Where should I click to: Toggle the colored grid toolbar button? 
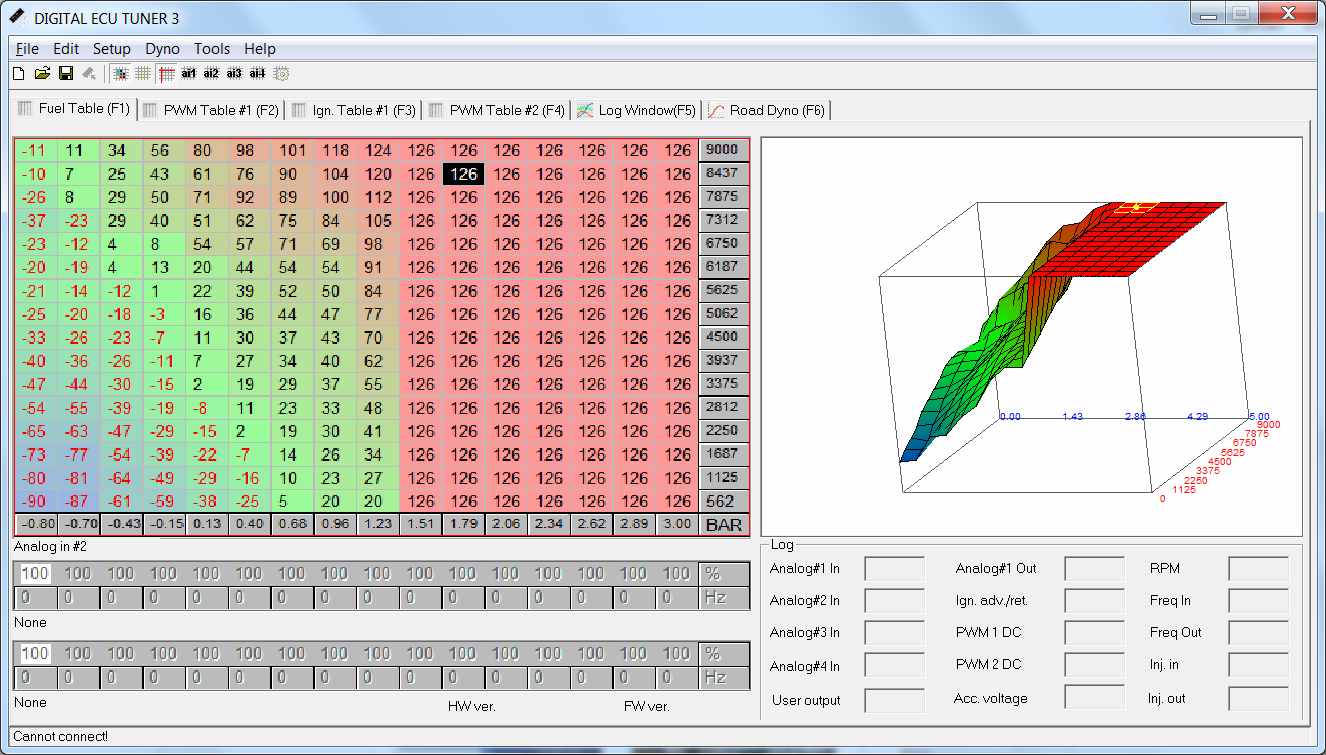pos(120,73)
